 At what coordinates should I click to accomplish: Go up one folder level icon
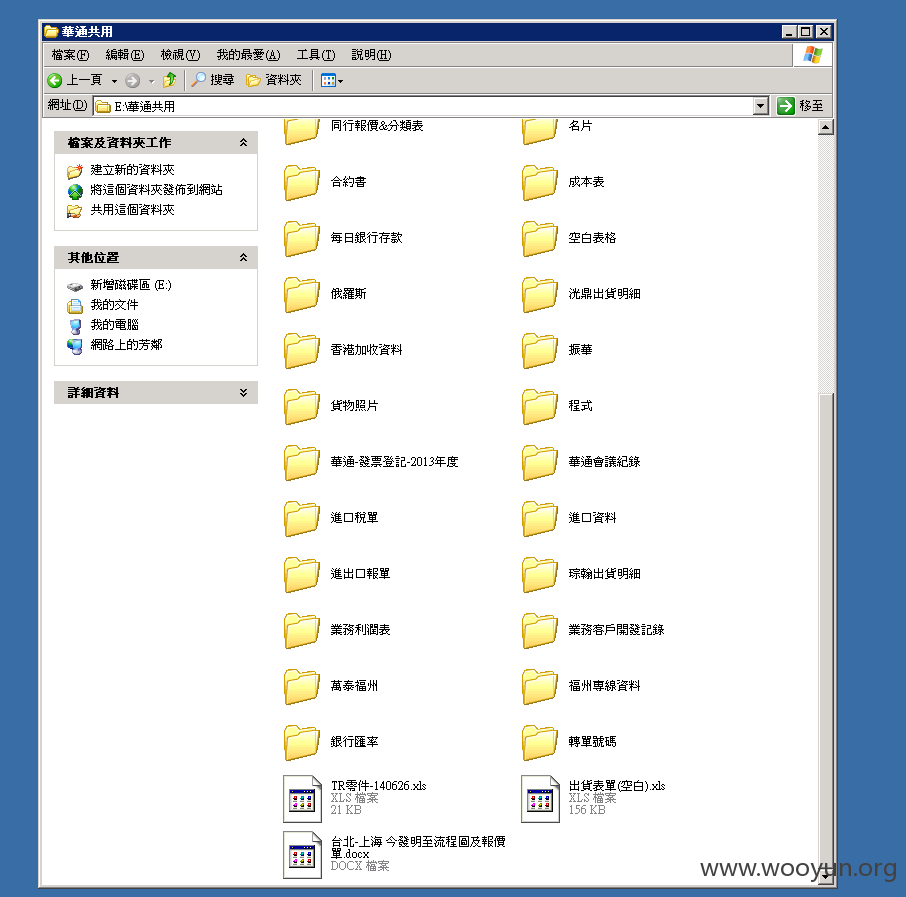169,80
